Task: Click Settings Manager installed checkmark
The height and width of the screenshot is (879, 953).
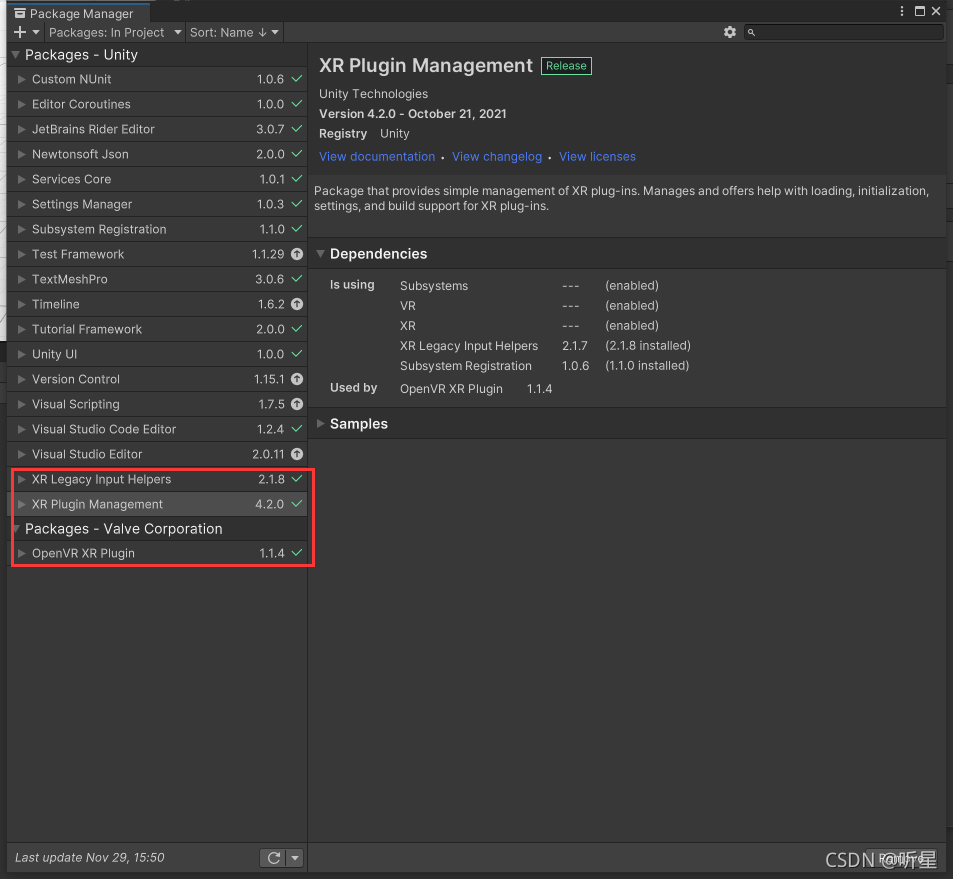Action: pos(297,204)
